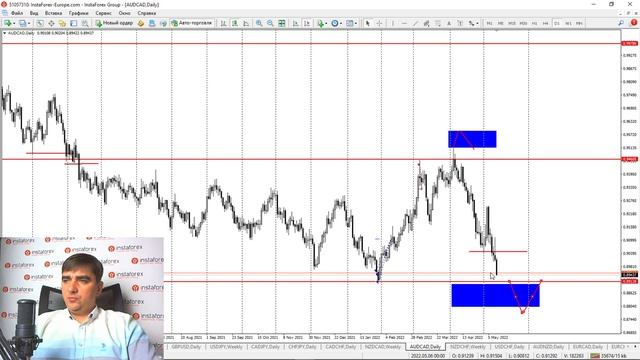640x360 pixels.
Task: Open the GBPUSD,Daily chart tab
Action: tap(186, 347)
